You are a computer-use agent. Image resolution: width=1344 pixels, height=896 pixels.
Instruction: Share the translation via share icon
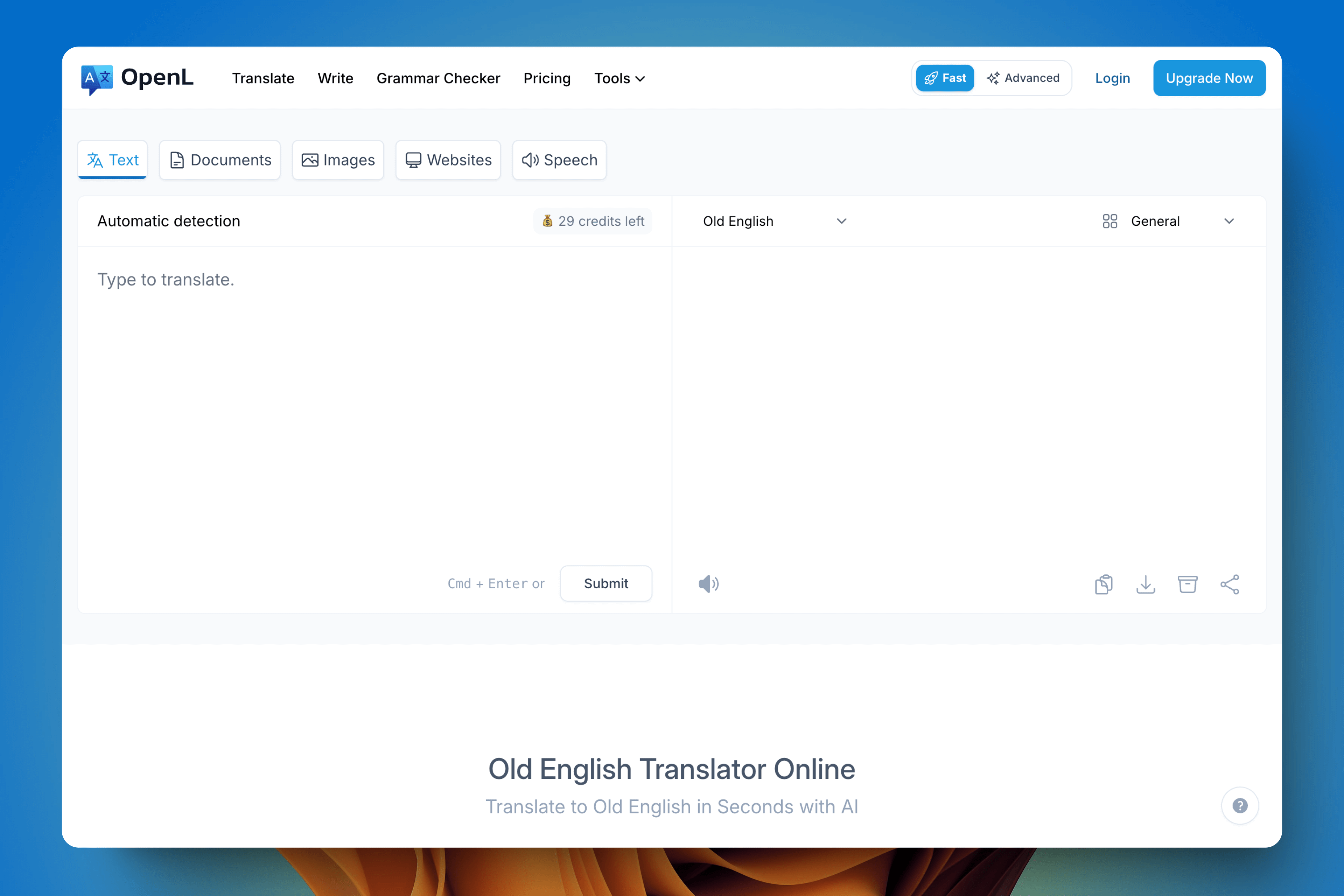[x=1229, y=584]
